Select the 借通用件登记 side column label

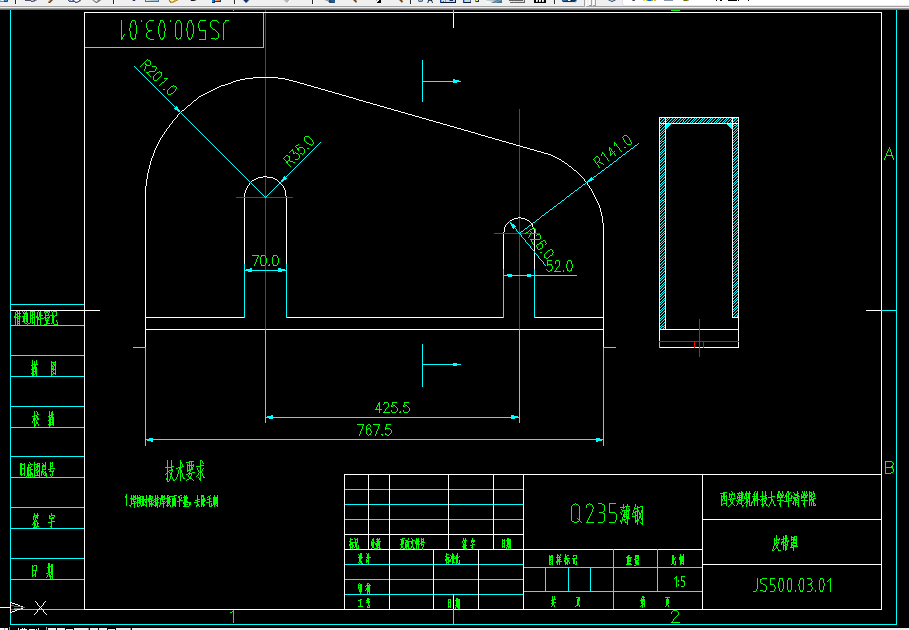(36, 318)
